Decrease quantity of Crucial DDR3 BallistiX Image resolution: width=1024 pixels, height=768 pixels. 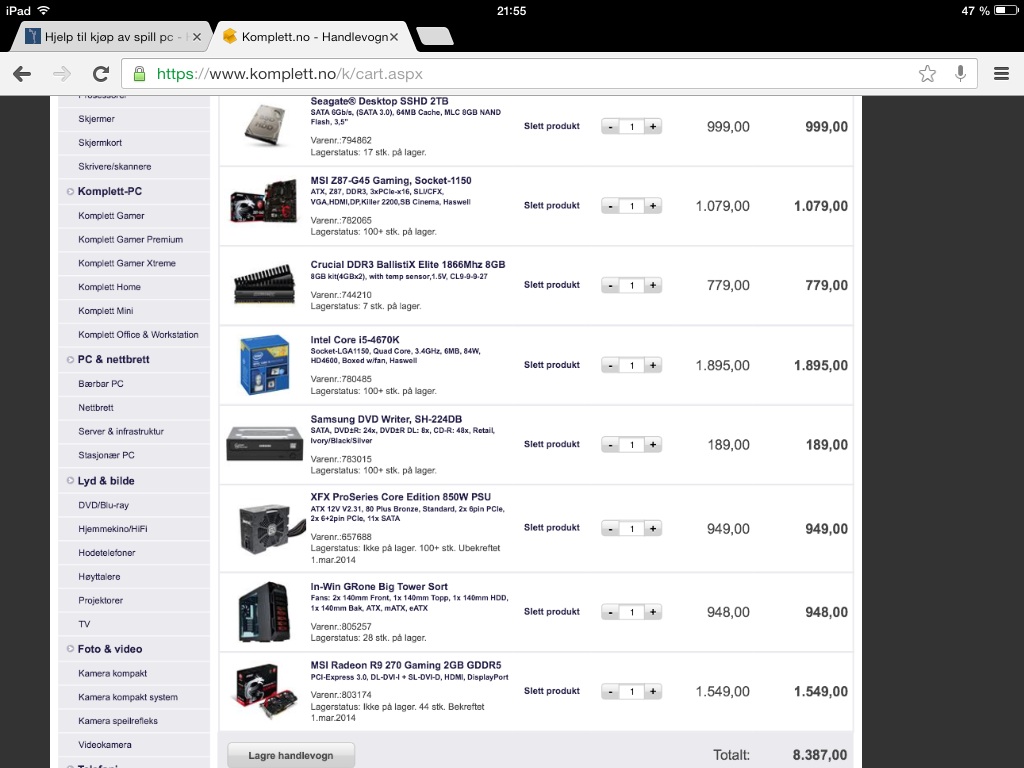click(611, 285)
